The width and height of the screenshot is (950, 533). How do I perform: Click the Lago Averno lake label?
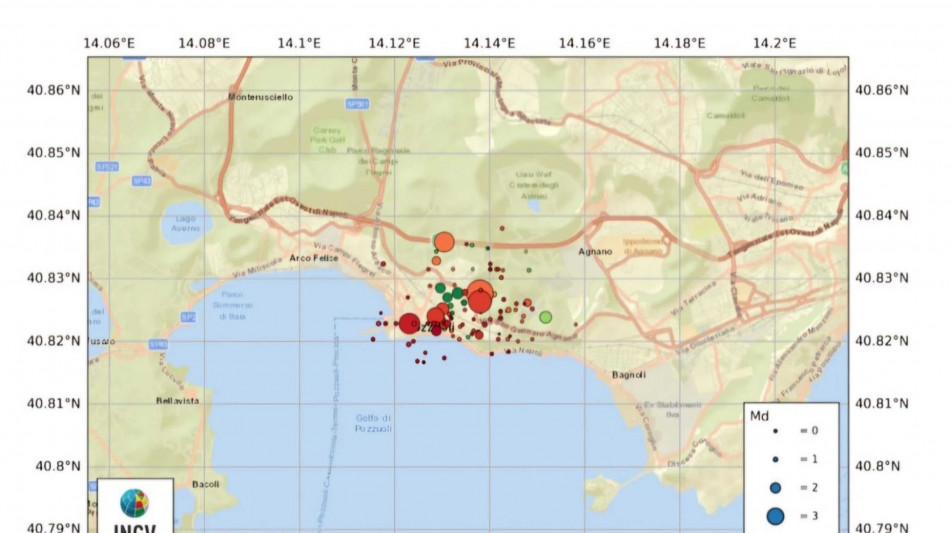click(185, 223)
